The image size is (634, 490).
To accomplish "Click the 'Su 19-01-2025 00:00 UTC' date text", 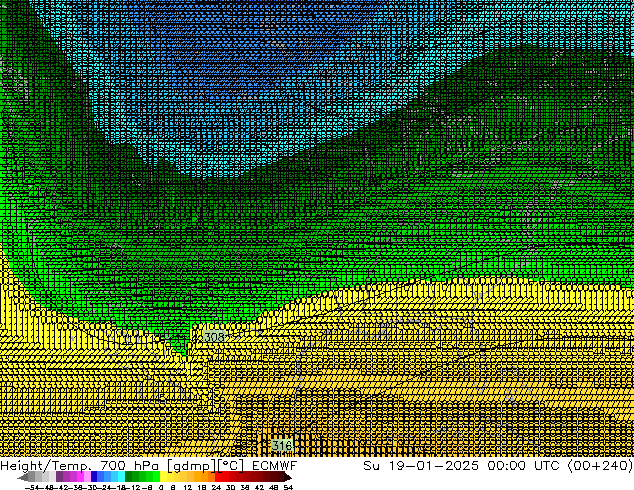I will click(461, 465).
